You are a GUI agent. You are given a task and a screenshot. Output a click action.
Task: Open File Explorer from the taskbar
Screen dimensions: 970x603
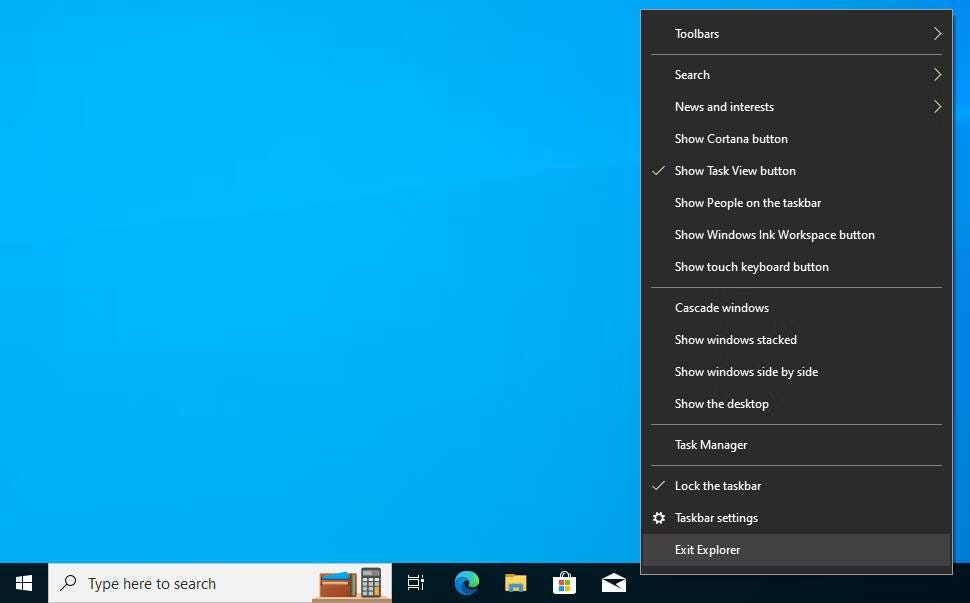pos(515,583)
